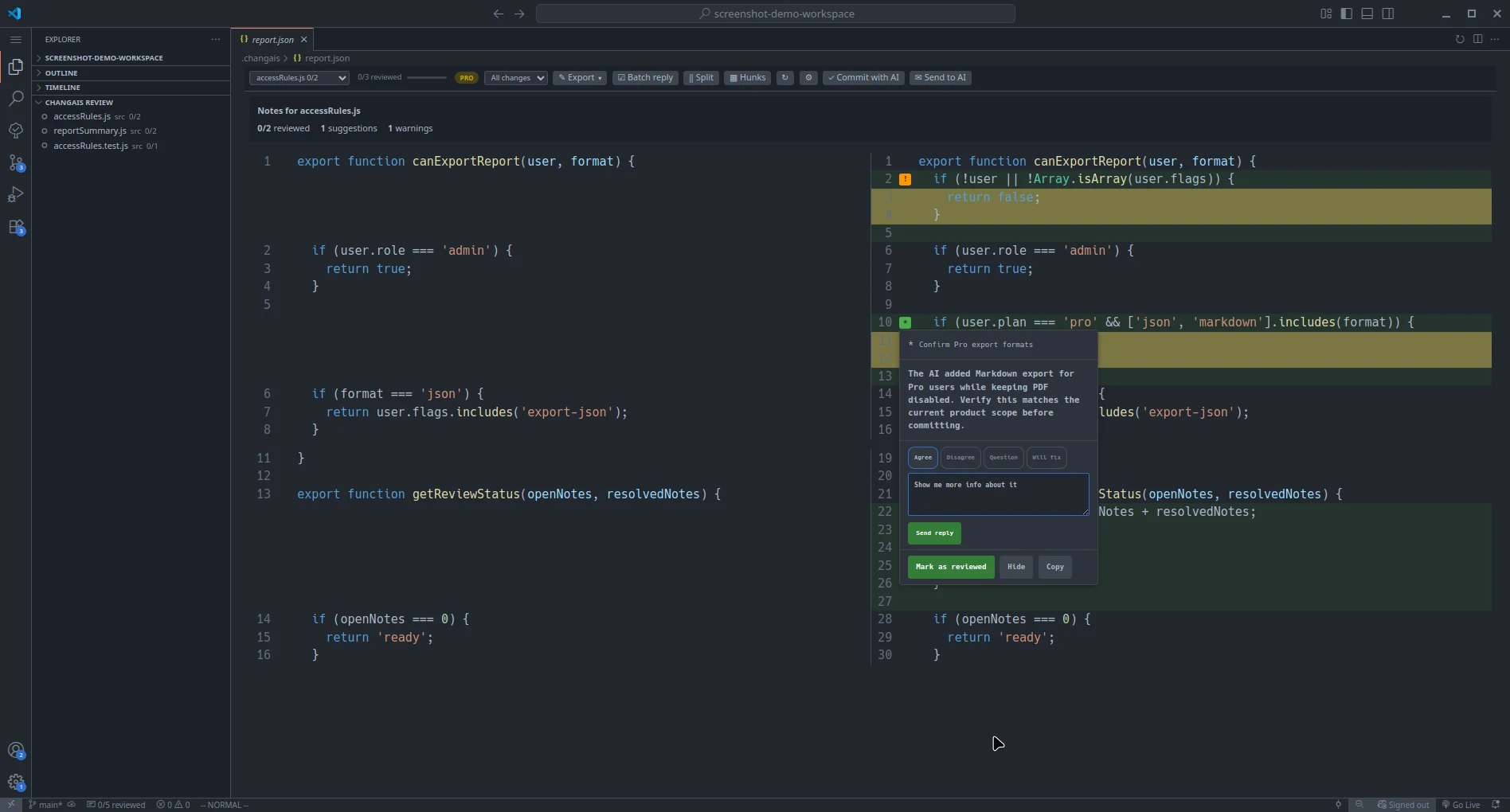The image size is (1510, 812).
Task: Open review settings gear in toolbar
Action: coord(808,78)
